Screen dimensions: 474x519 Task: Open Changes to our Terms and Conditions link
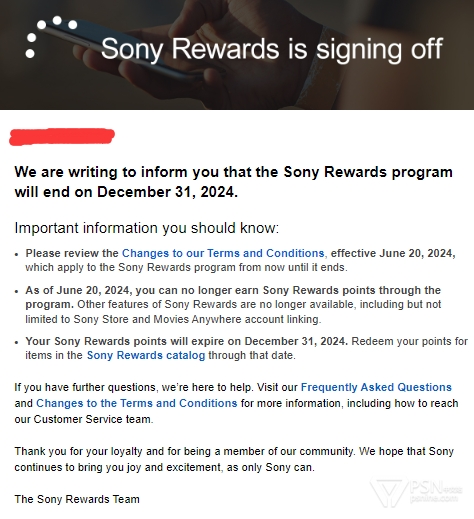[223, 253]
